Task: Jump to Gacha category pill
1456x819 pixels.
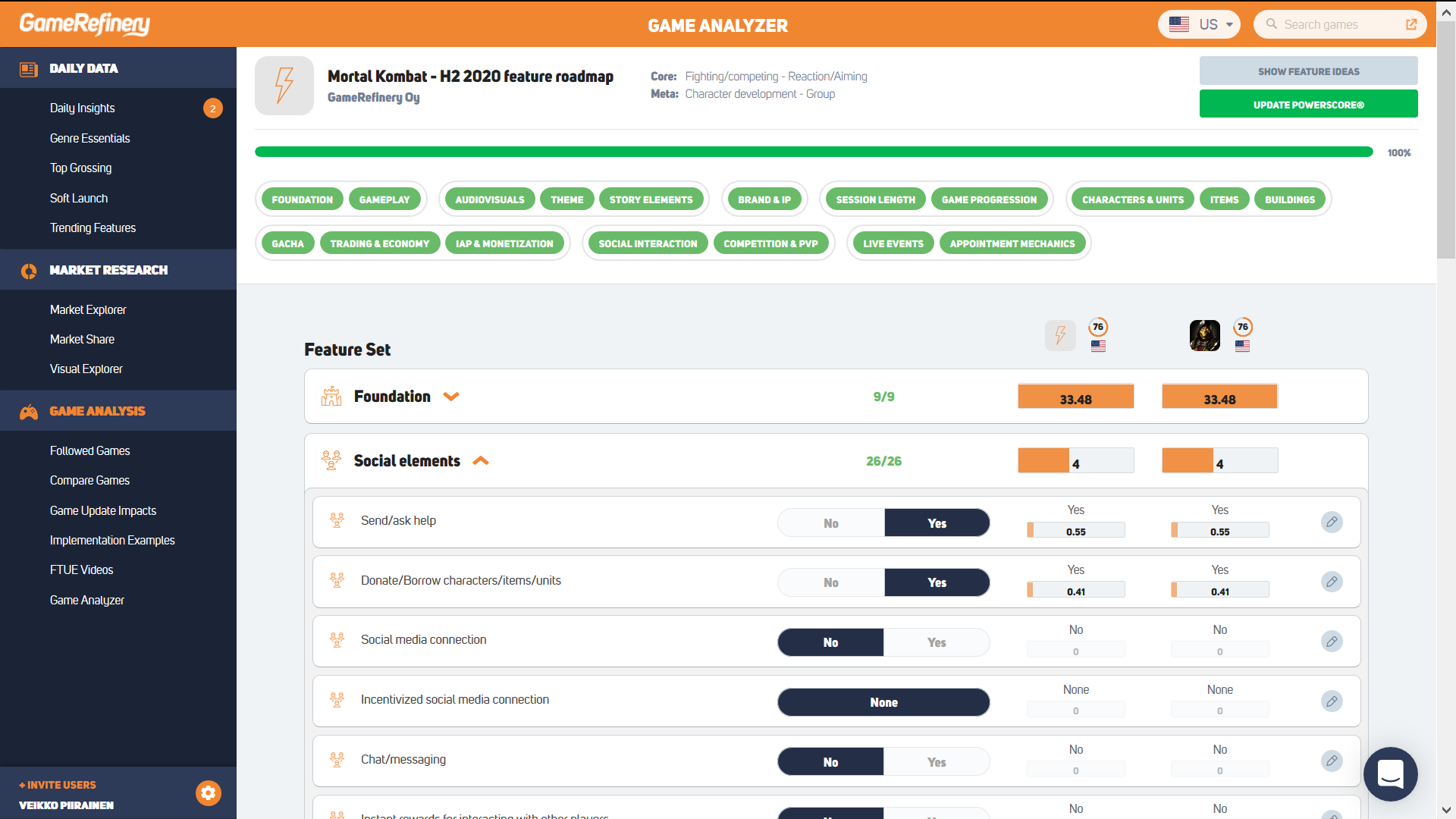Action: (x=288, y=243)
